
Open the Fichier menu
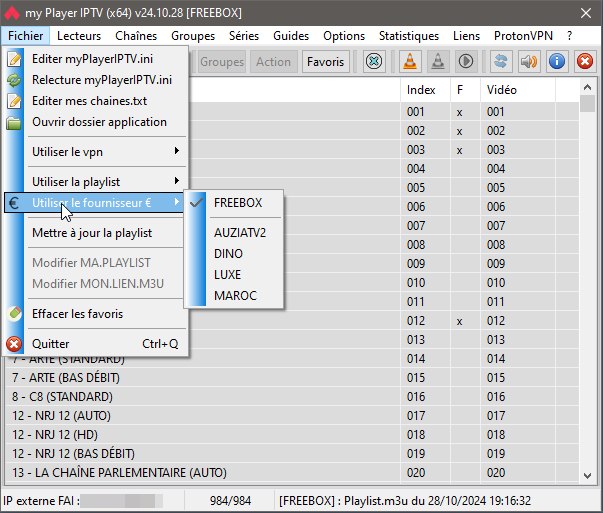(25, 36)
